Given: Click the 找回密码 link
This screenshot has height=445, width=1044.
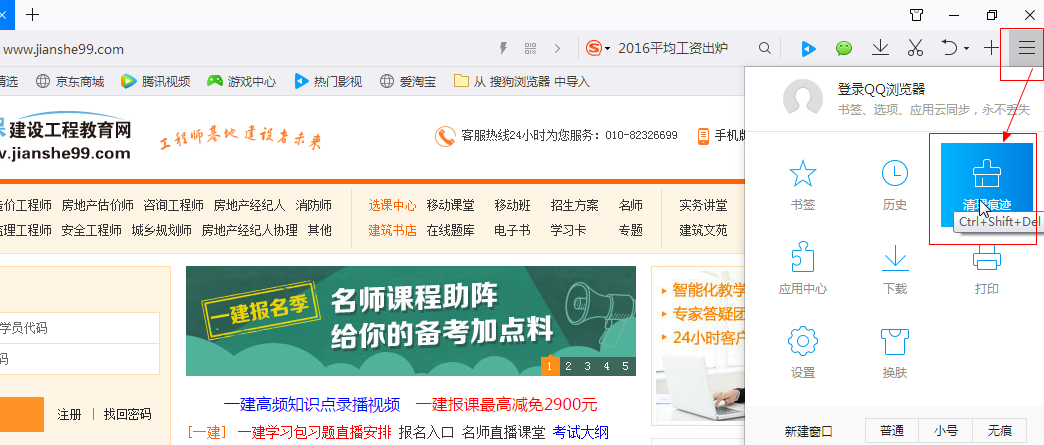Looking at the screenshot, I should pyautogui.click(x=127, y=414).
